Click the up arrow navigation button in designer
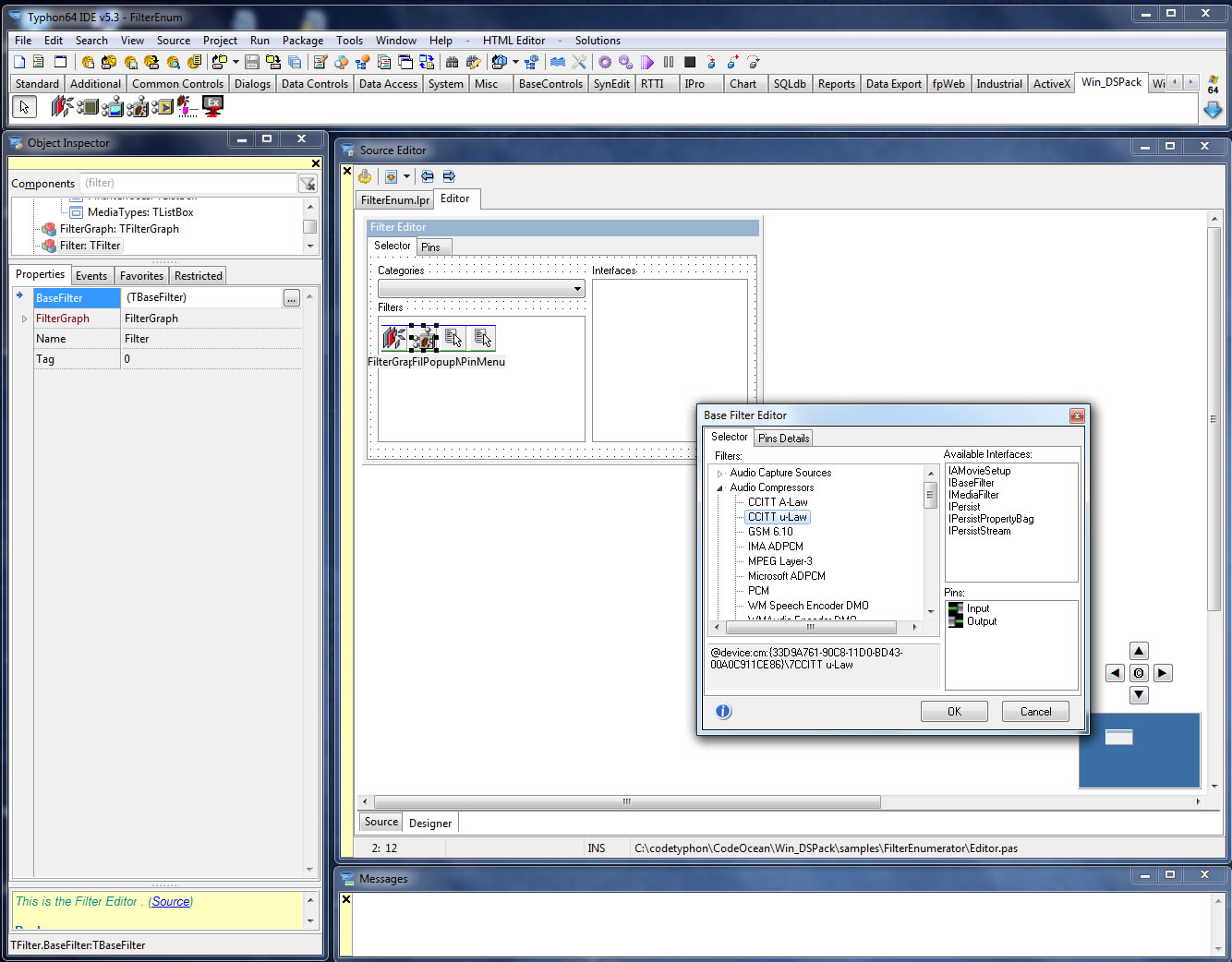1232x962 pixels. tap(1140, 651)
